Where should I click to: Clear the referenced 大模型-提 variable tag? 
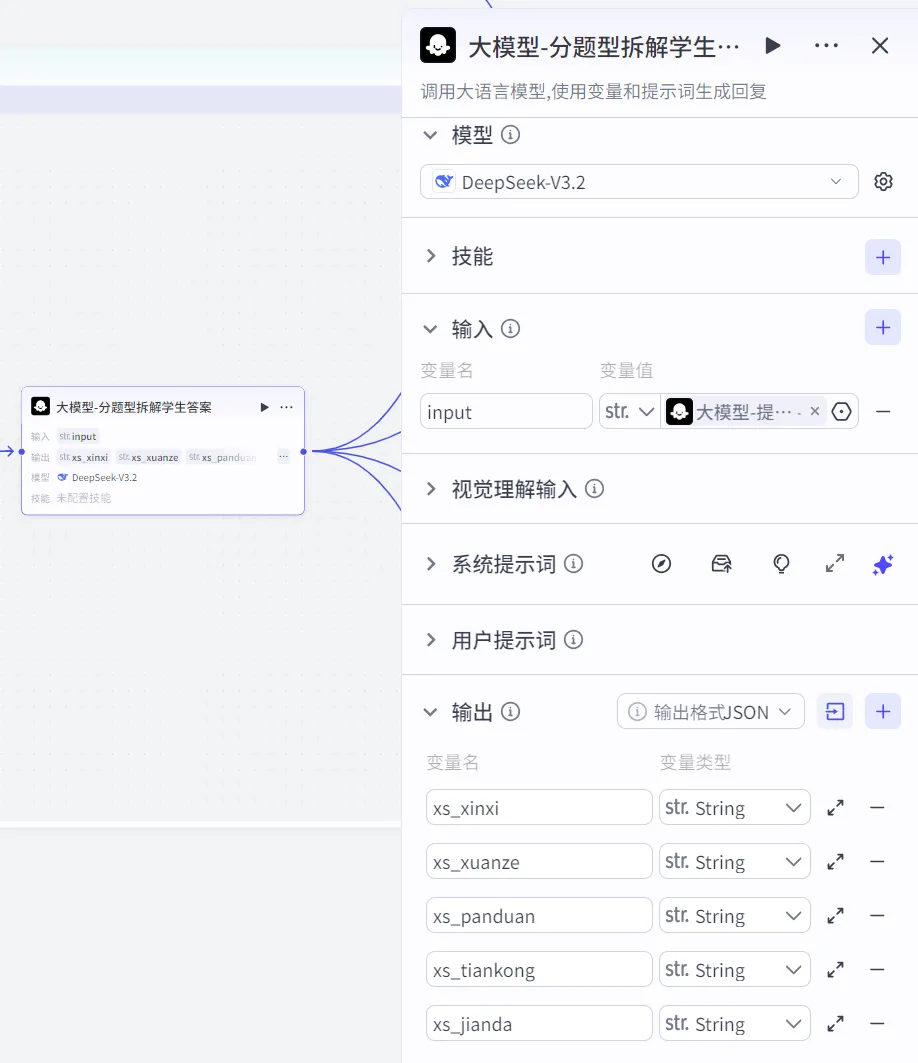click(x=815, y=411)
